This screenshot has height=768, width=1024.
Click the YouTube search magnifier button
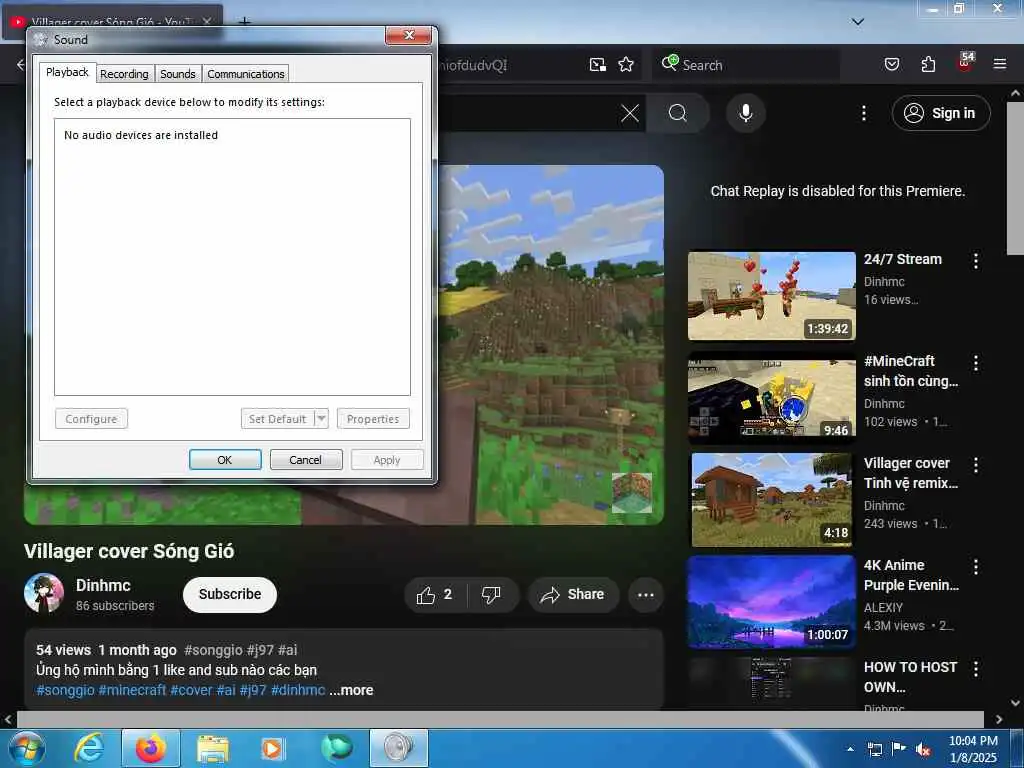678,114
